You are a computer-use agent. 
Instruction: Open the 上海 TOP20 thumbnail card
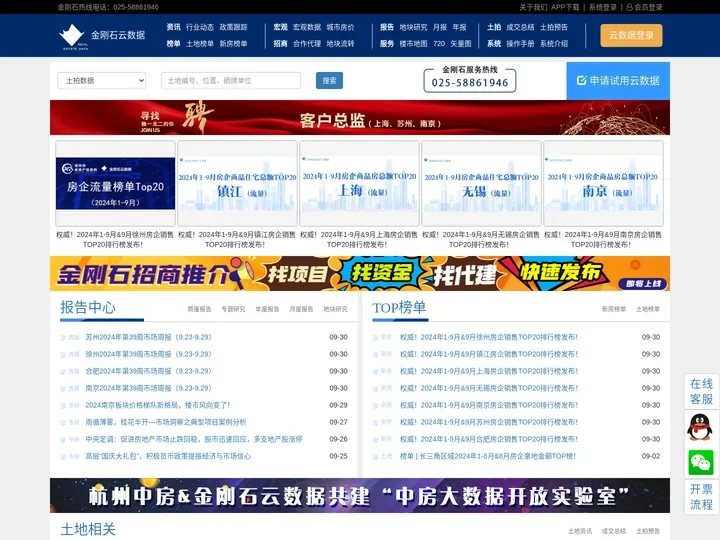[360, 183]
